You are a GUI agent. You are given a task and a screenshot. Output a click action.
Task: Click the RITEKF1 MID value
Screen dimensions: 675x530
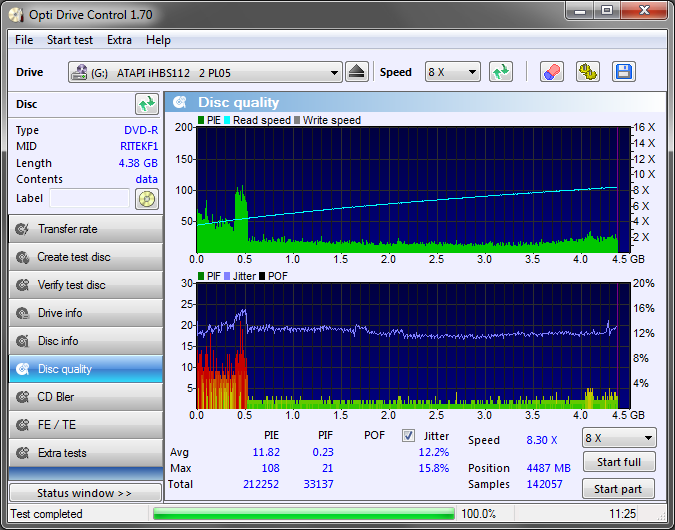coord(139,146)
